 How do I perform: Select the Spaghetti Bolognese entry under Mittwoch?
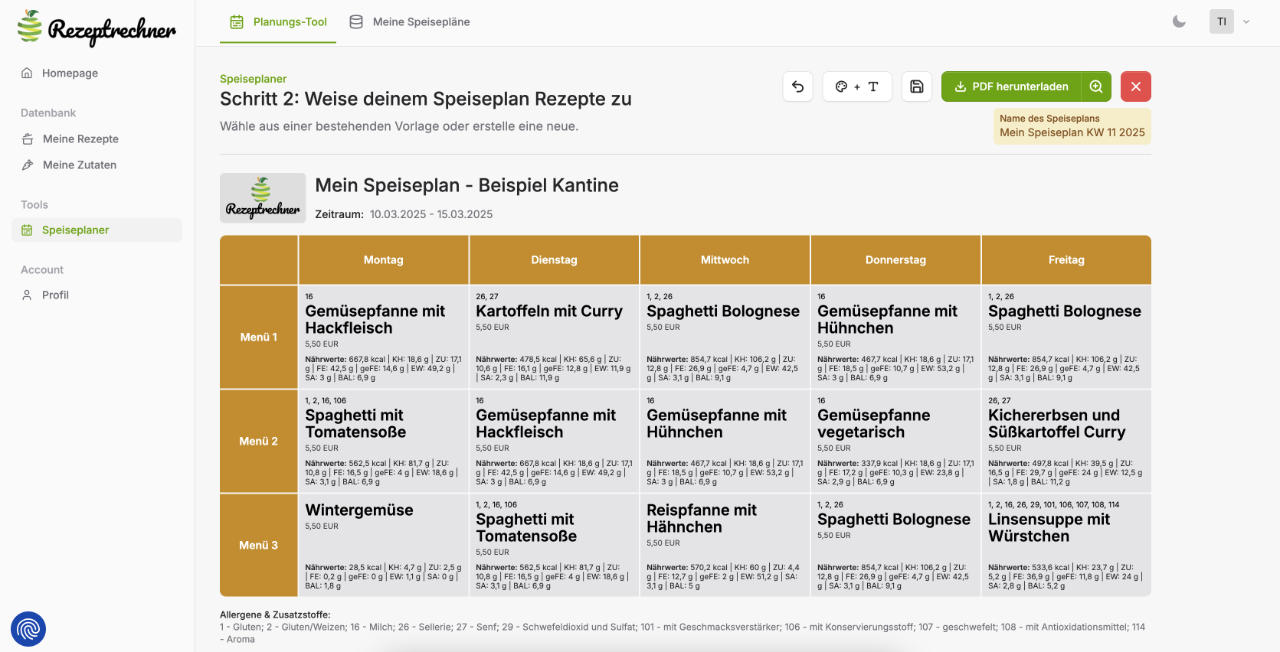click(723, 310)
